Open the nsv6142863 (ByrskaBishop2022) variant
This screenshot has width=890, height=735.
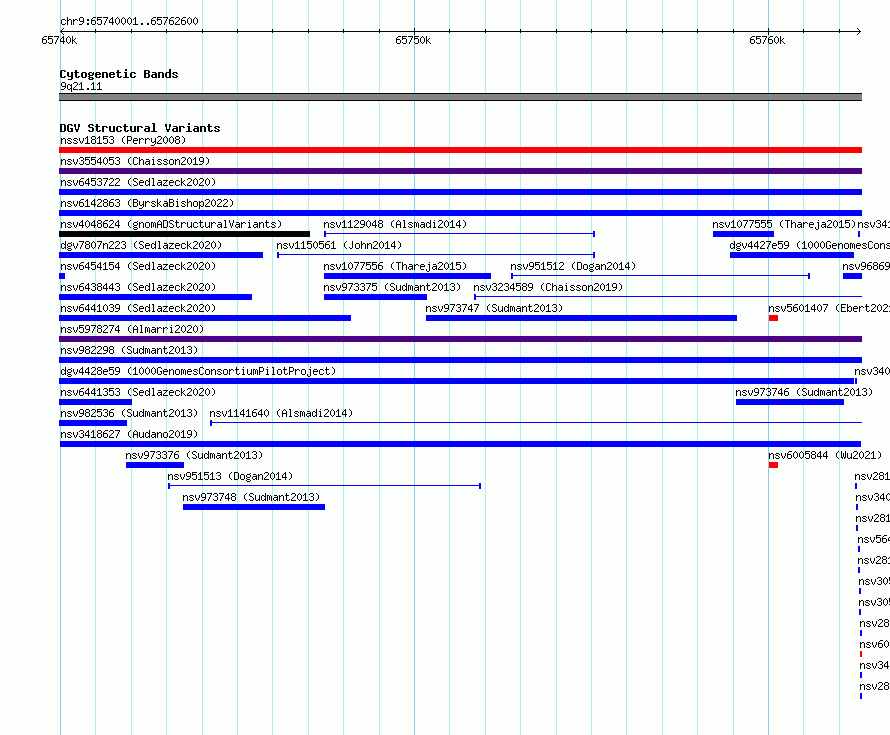147,203
